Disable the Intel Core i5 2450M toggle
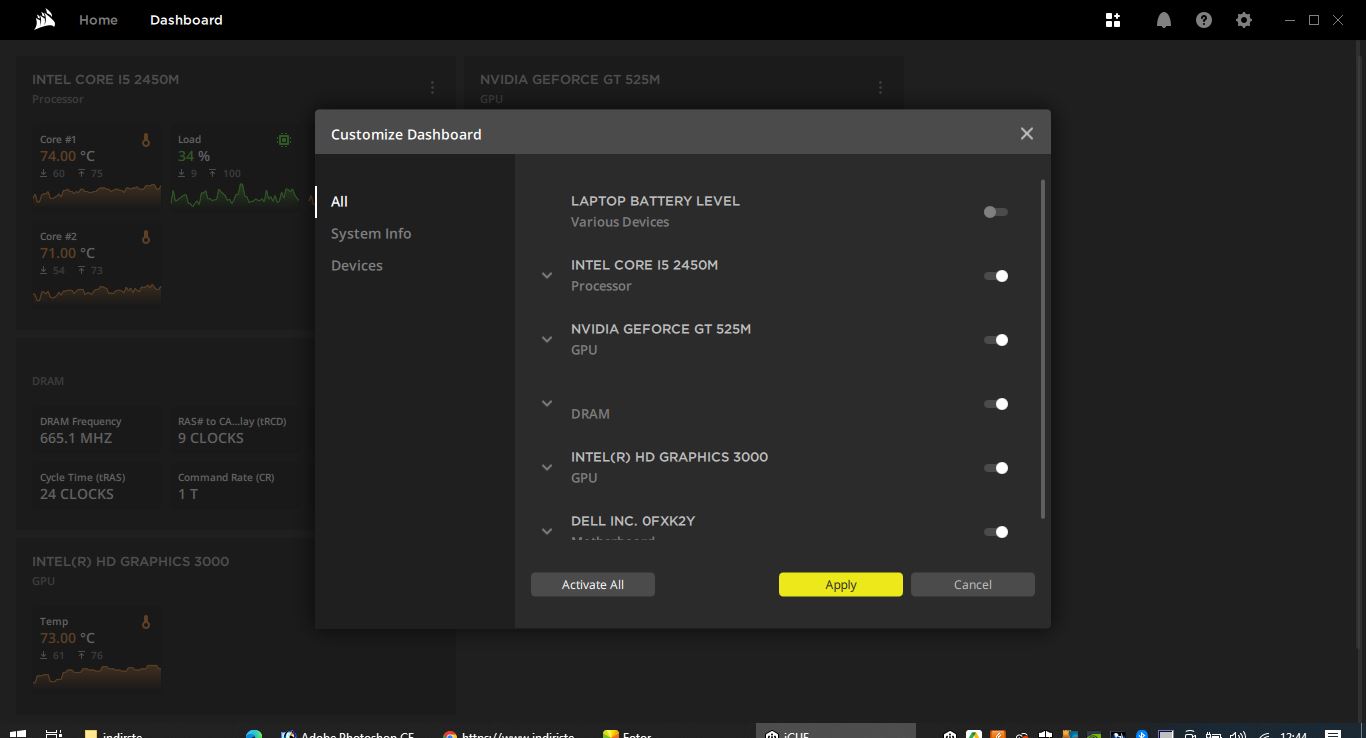The height and width of the screenshot is (738, 1366). click(x=995, y=276)
